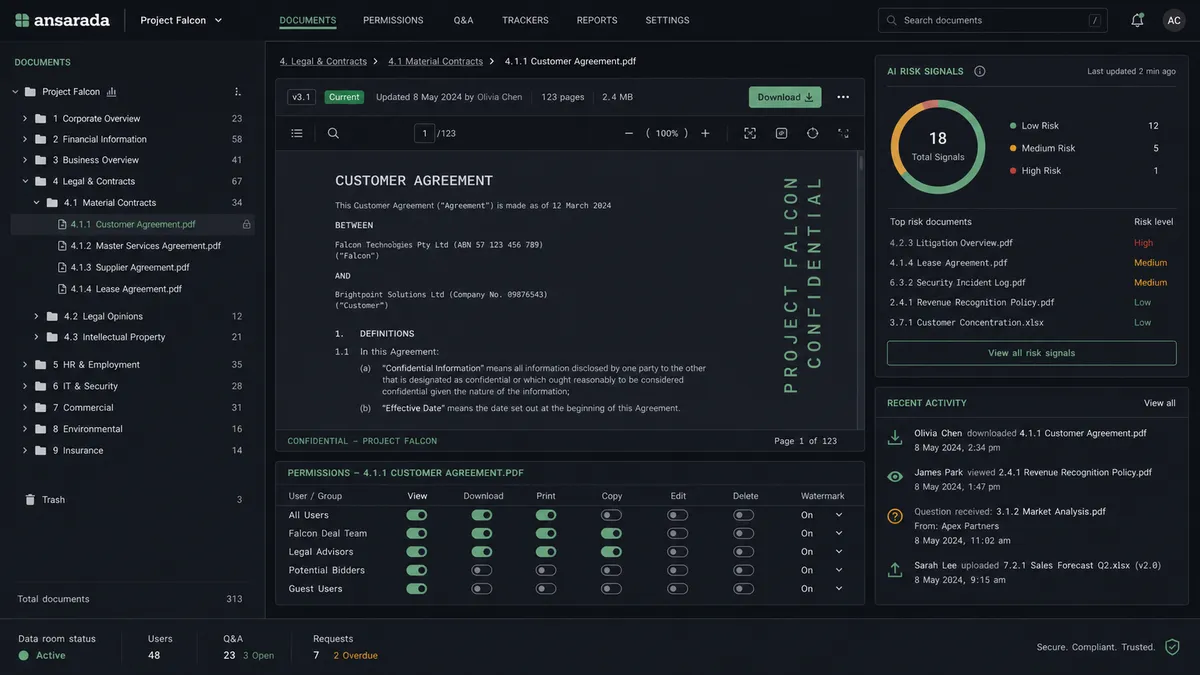Open the notifications bell
This screenshot has width=1200, height=675.
(1137, 20)
